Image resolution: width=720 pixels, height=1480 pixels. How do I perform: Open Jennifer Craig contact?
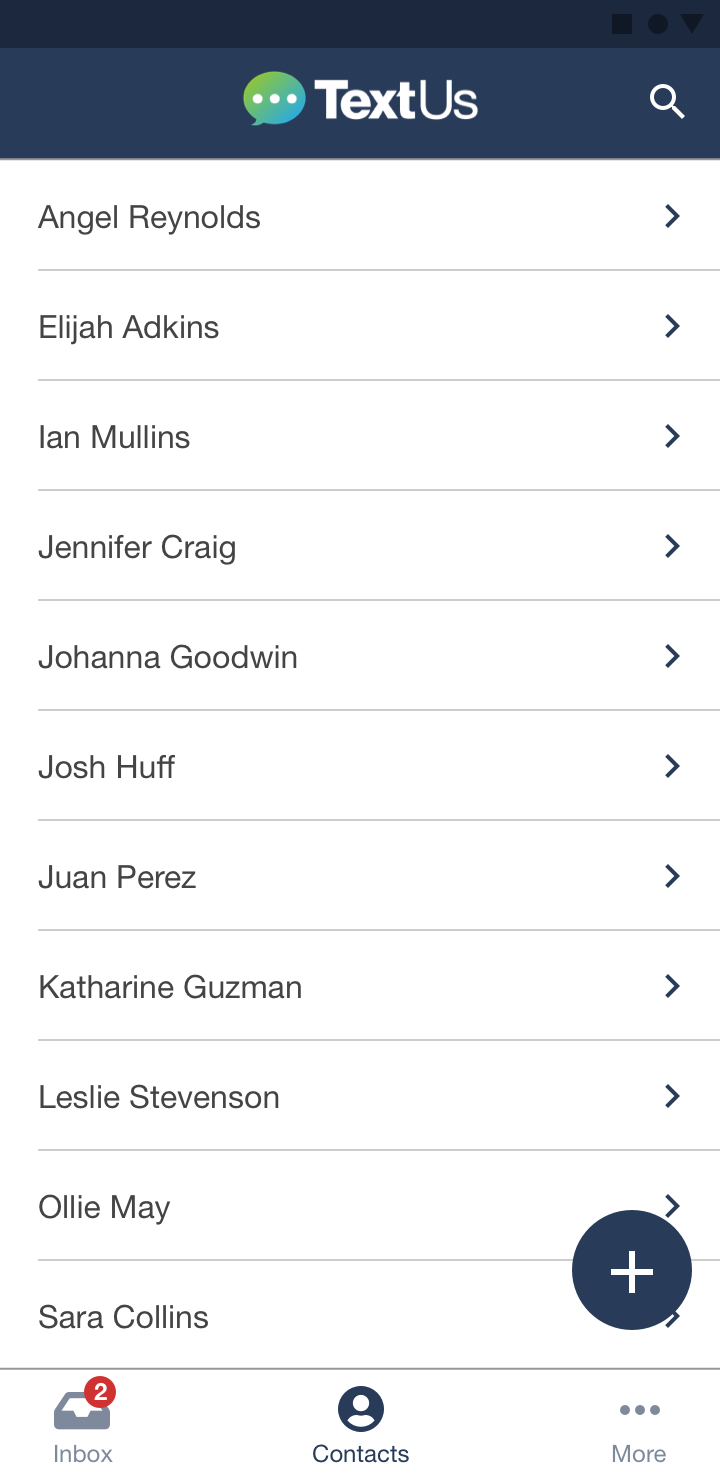pos(360,546)
